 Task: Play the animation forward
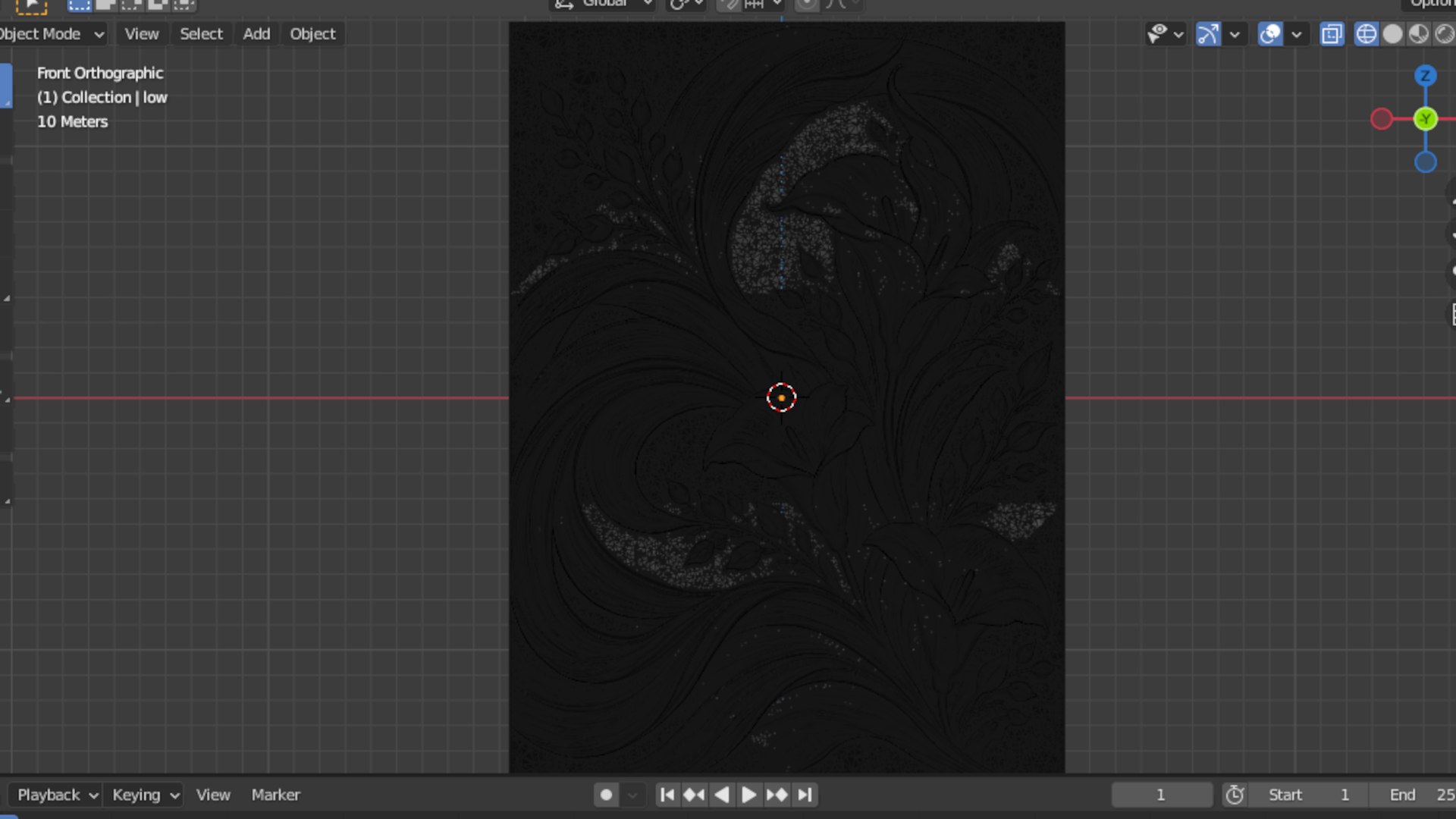click(748, 795)
